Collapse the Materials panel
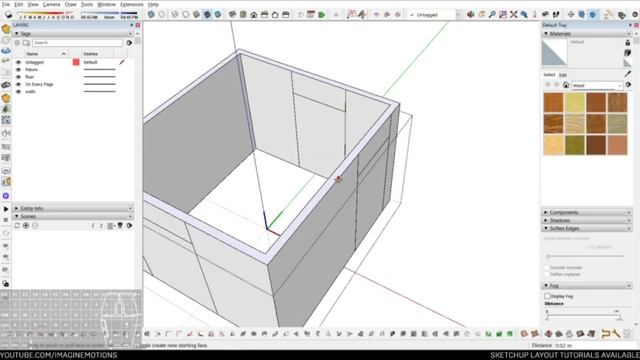640x360 pixels. (546, 33)
